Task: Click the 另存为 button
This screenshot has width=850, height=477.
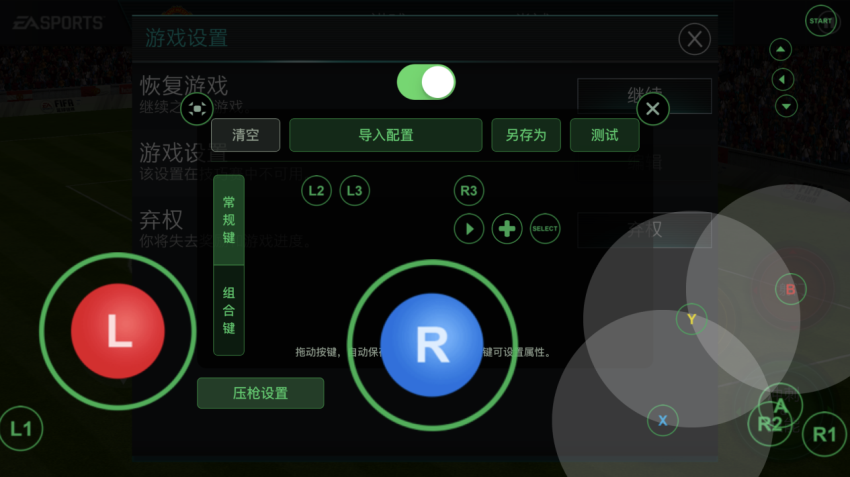Action: [x=526, y=135]
